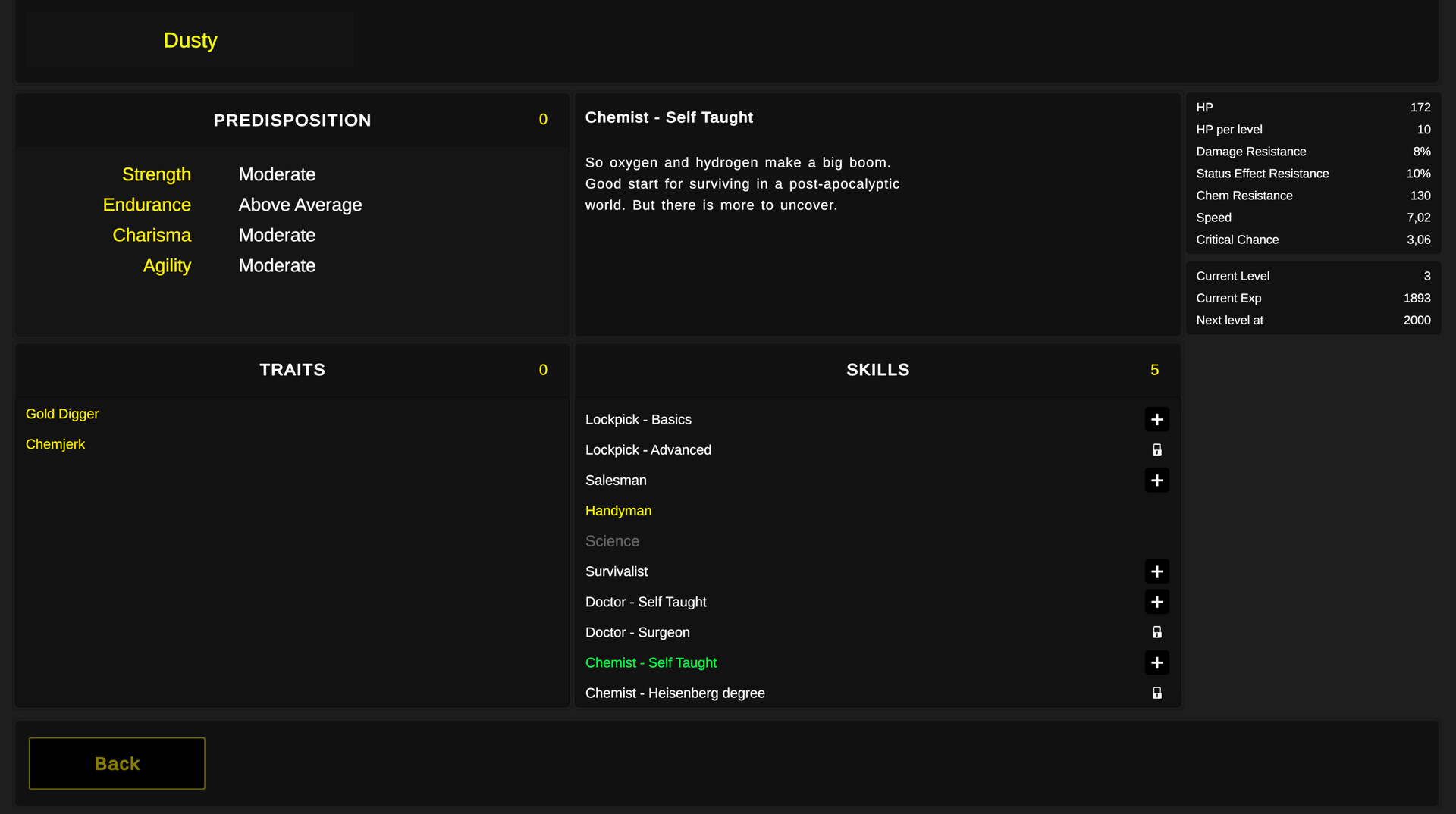Click the plus icon for Chemist - Self Taught

(1157, 662)
